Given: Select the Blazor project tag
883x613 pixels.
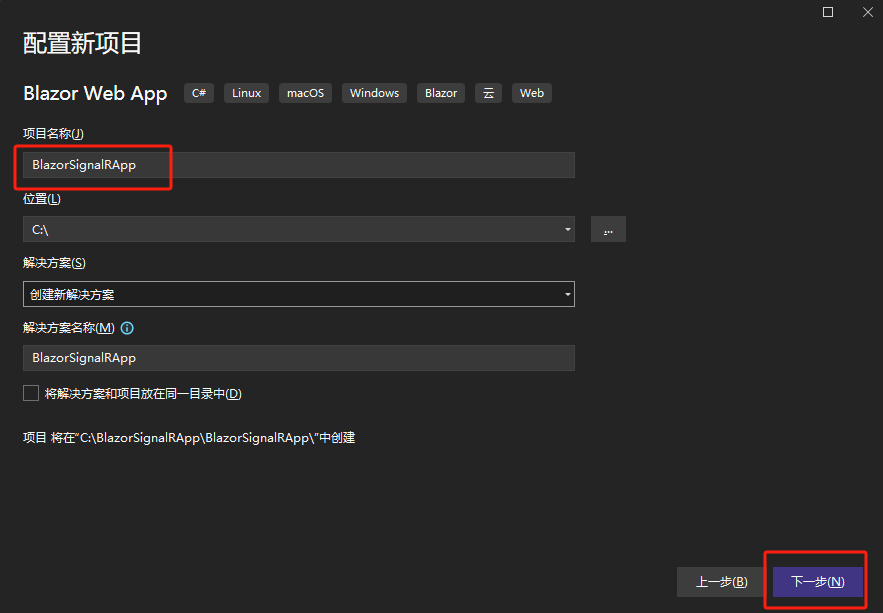Looking at the screenshot, I should 440,93.
